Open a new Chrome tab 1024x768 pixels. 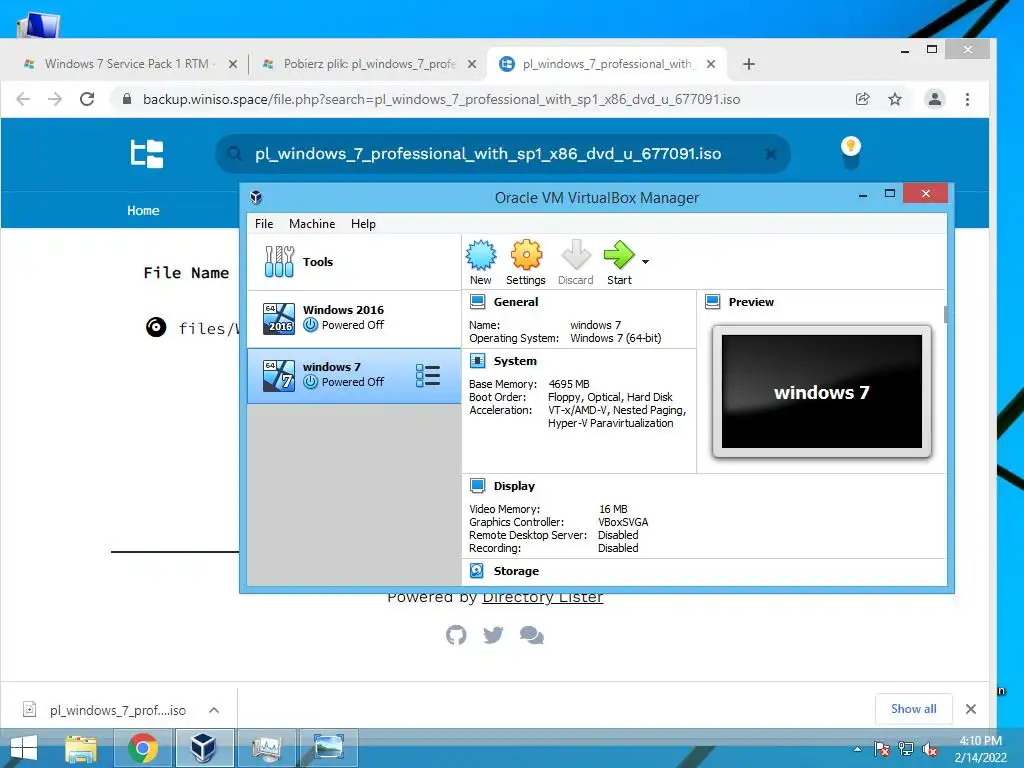(x=748, y=64)
